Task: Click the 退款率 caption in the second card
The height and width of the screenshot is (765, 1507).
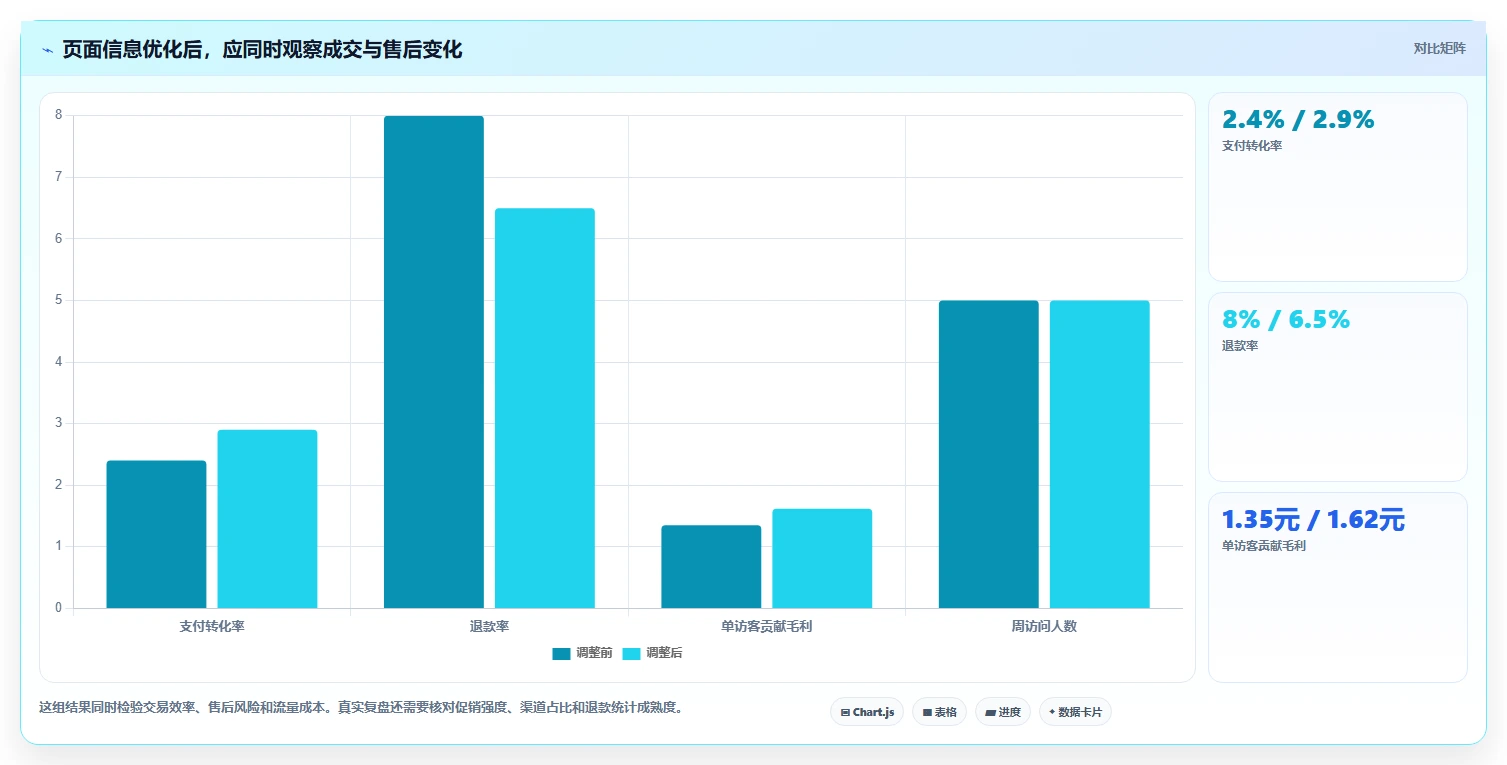Action: tap(1240, 346)
